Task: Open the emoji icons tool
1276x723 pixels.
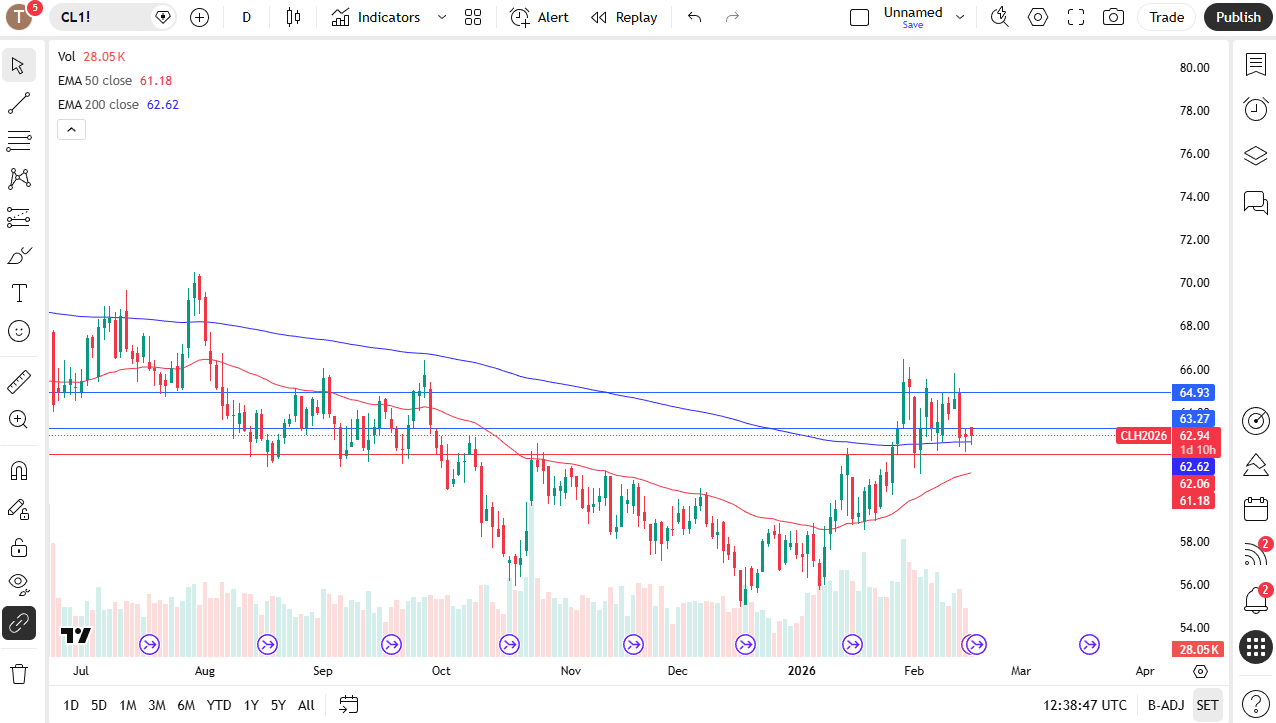Action: tap(18, 331)
